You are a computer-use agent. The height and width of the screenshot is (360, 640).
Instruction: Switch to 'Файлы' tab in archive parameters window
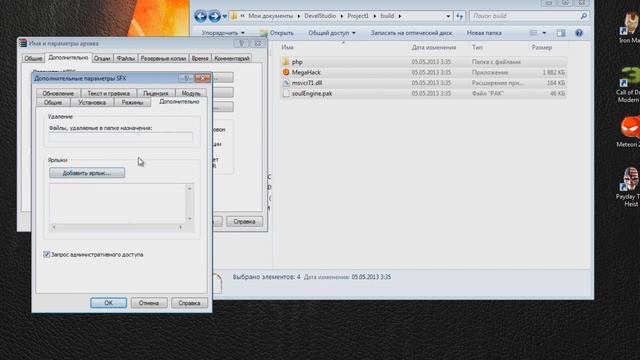[x=125, y=58]
